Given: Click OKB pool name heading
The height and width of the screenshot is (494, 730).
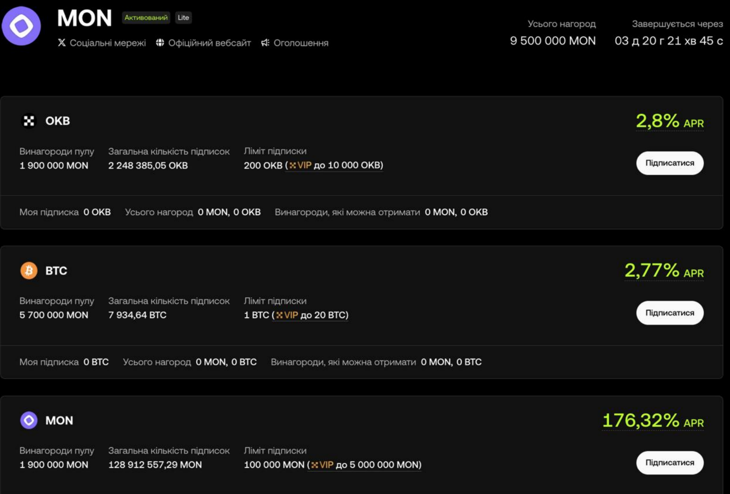Looking at the screenshot, I should [x=57, y=121].
